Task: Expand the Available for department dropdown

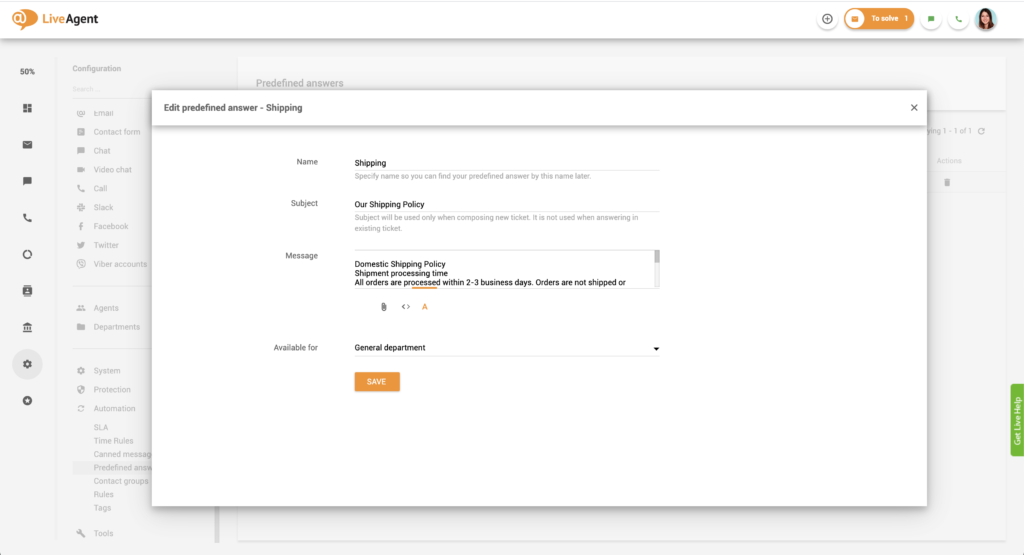Action: pyautogui.click(x=656, y=348)
